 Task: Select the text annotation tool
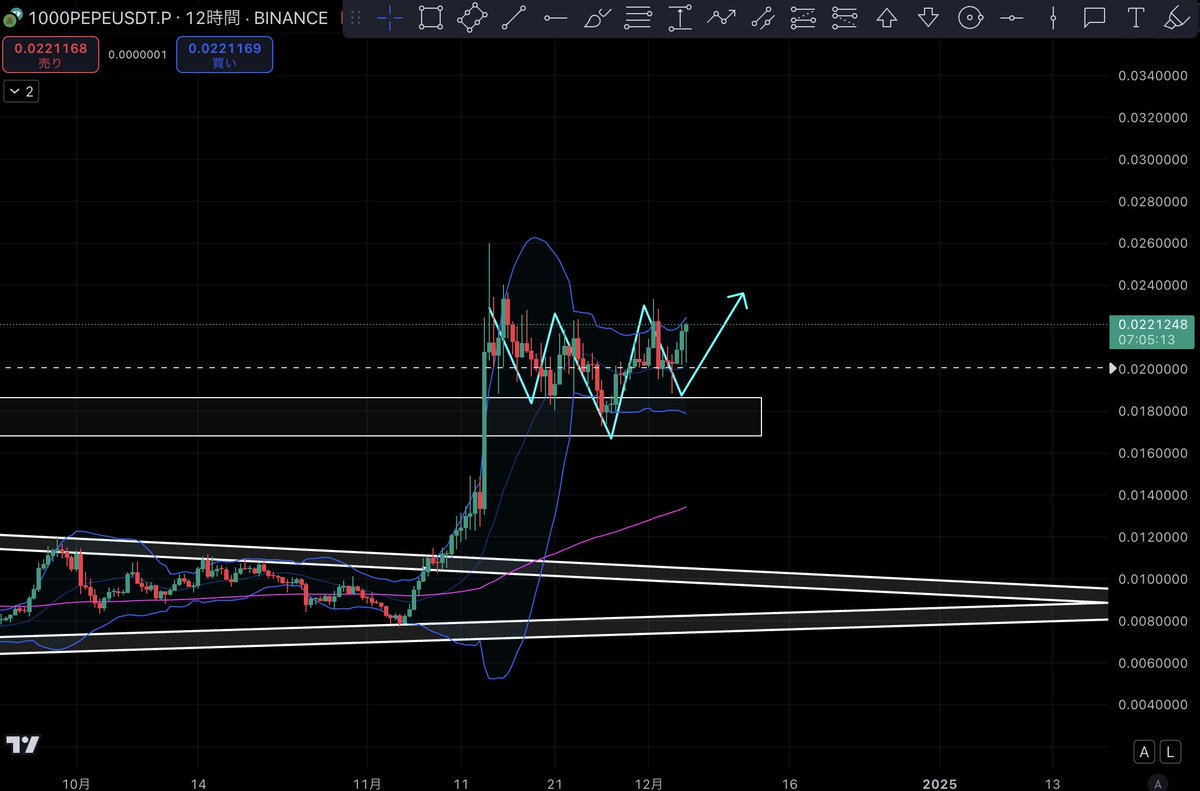1135,18
